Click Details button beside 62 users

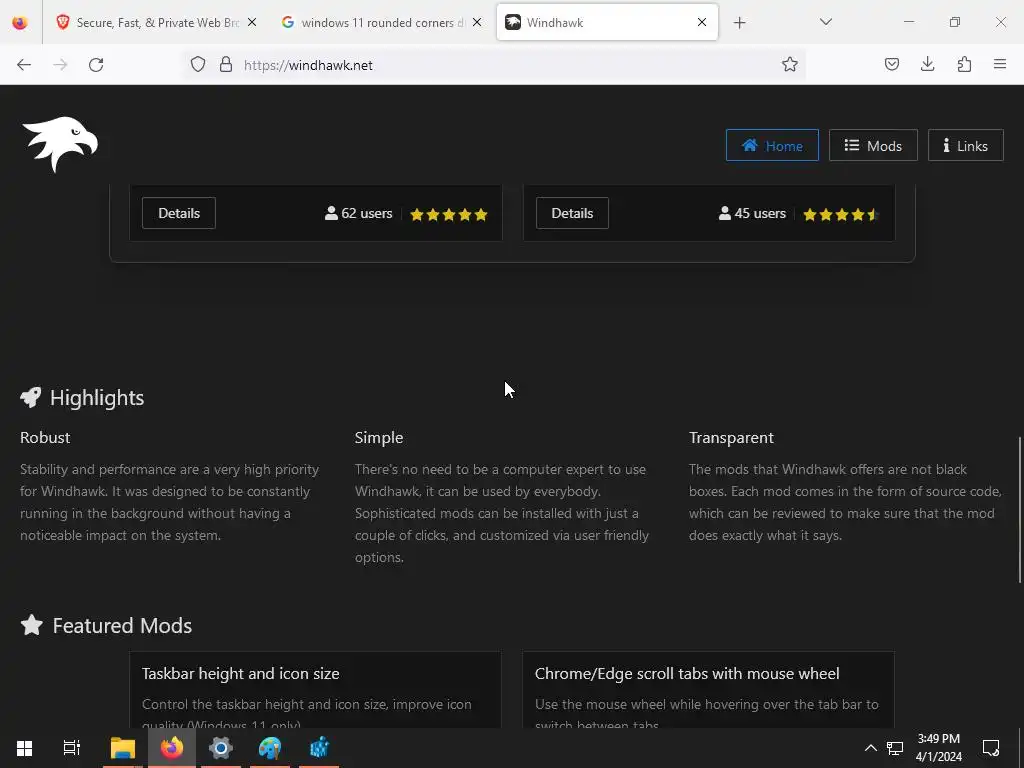click(179, 213)
